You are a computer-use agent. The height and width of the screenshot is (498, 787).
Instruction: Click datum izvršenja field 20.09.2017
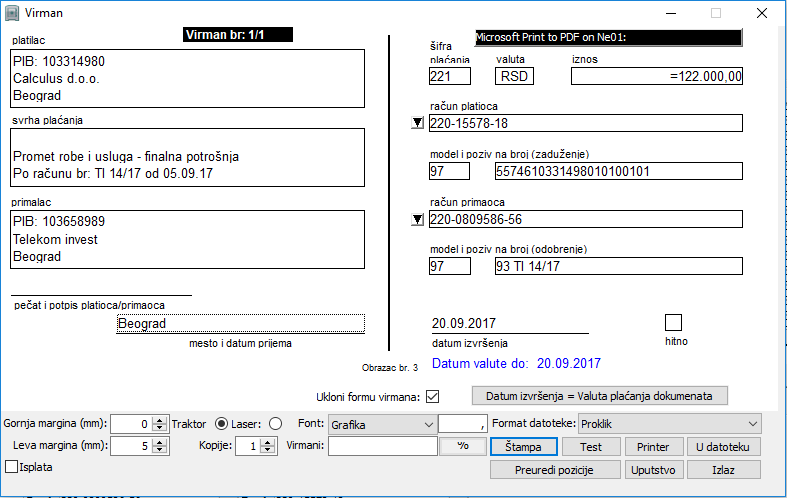pos(510,323)
